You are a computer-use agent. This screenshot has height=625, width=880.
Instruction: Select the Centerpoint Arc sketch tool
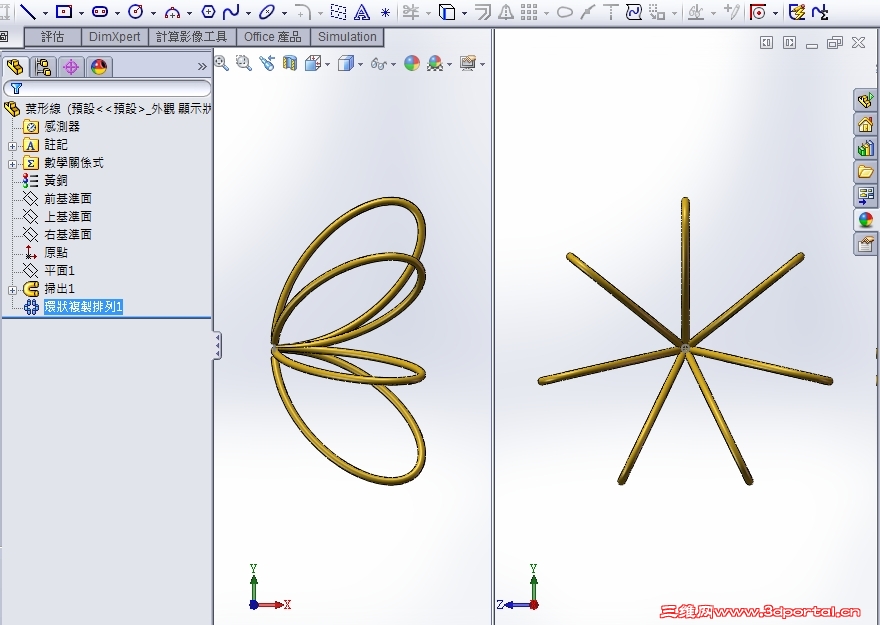(172, 12)
